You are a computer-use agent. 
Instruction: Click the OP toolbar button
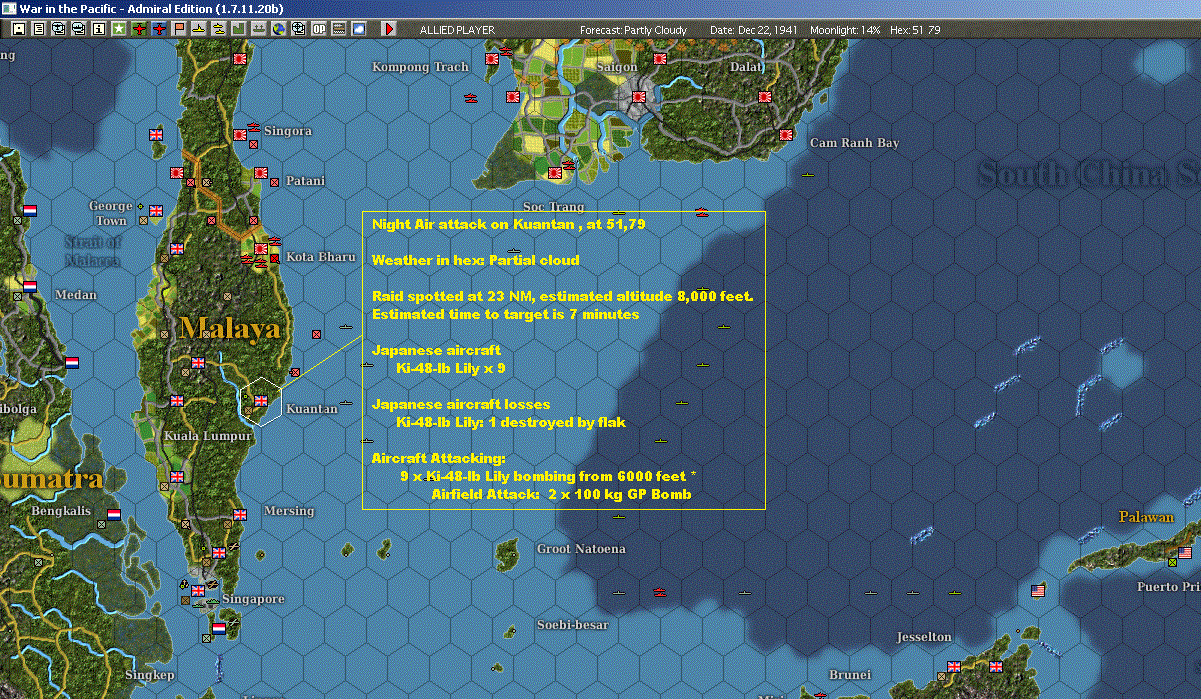point(319,29)
